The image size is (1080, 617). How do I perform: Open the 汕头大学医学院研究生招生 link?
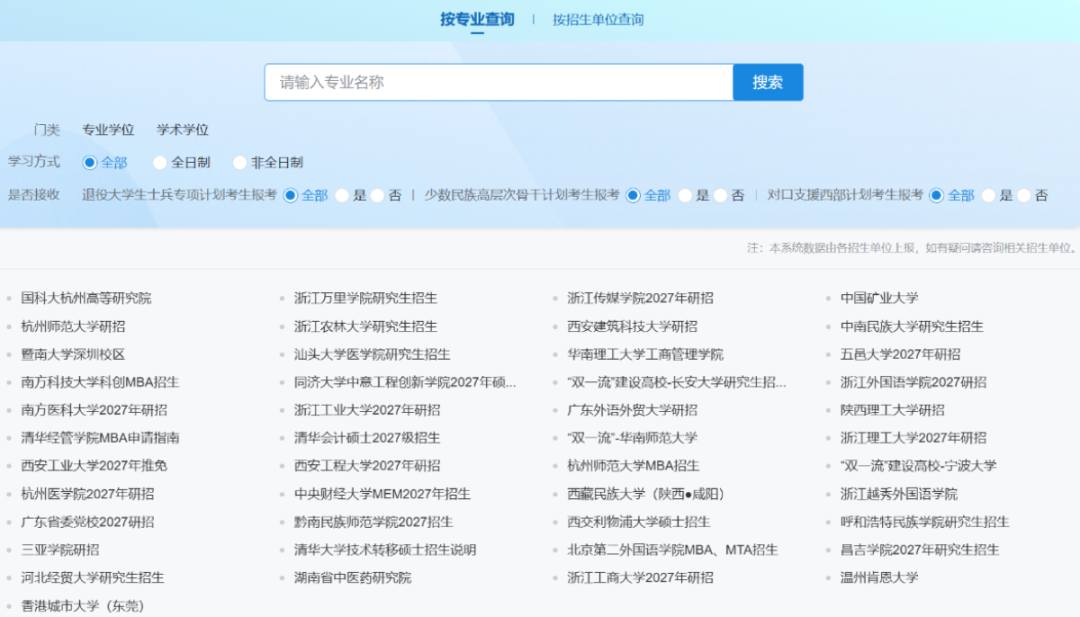tap(372, 355)
